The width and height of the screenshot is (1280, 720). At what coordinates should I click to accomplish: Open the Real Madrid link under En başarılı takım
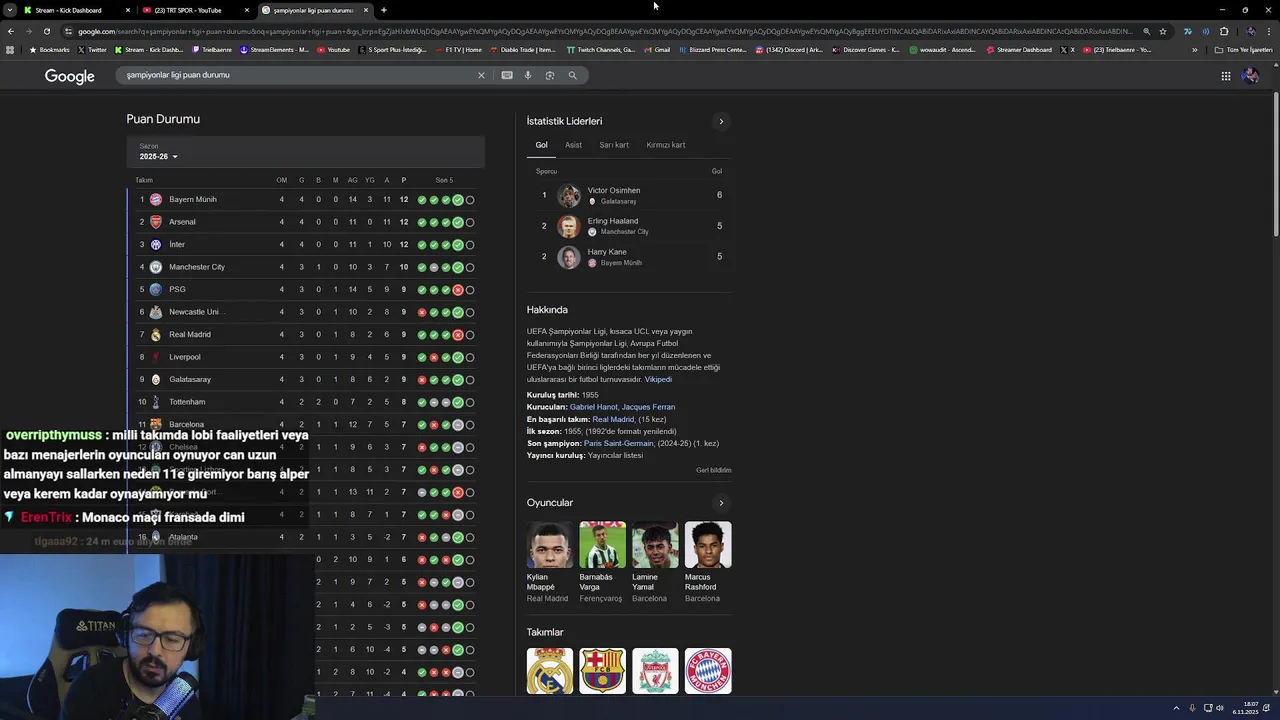tap(612, 419)
